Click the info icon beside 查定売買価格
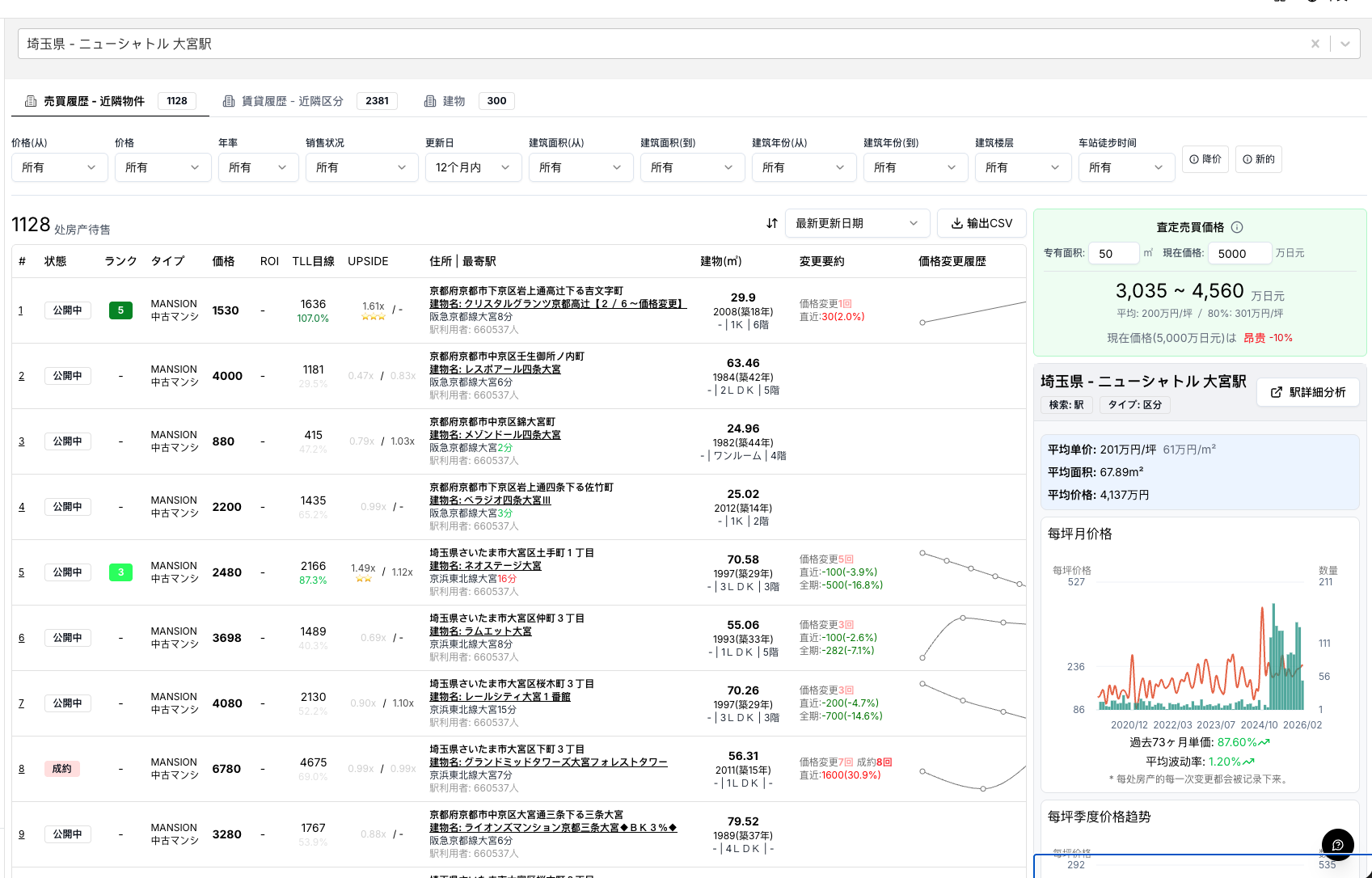 1237,227
